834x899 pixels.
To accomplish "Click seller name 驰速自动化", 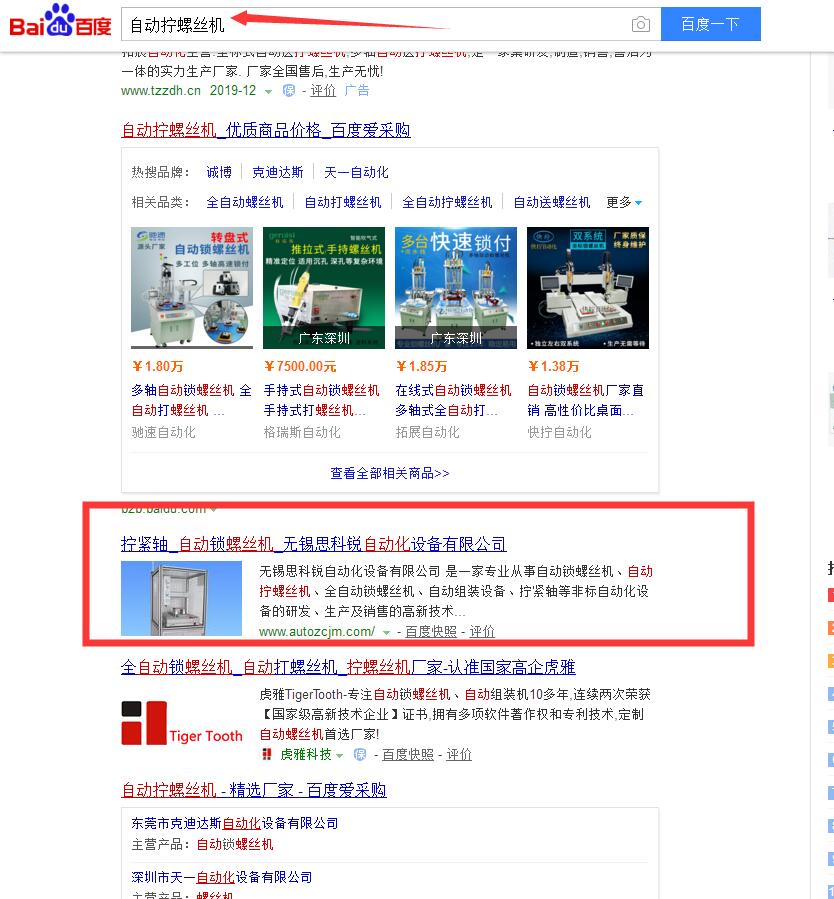I will coord(163,432).
